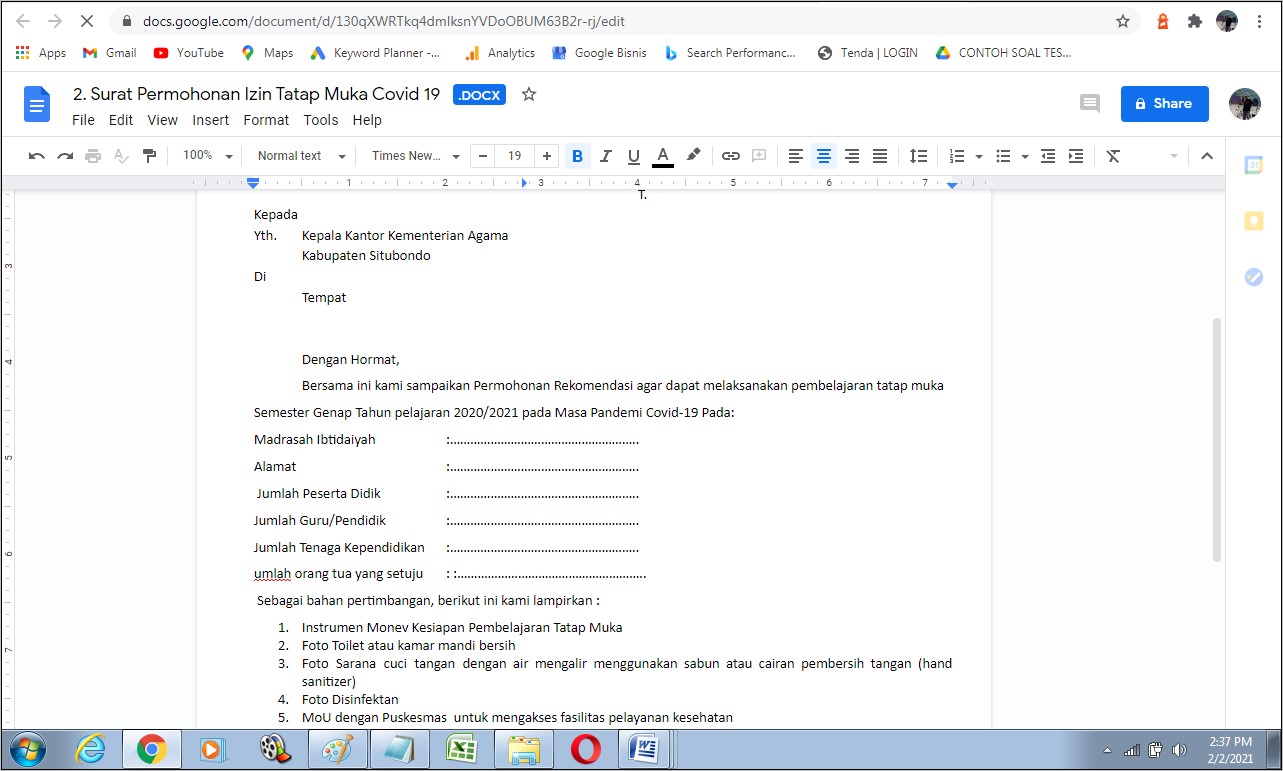Screen dimensions: 1283x771
Task: Open Word from the taskbar
Action: [645, 749]
